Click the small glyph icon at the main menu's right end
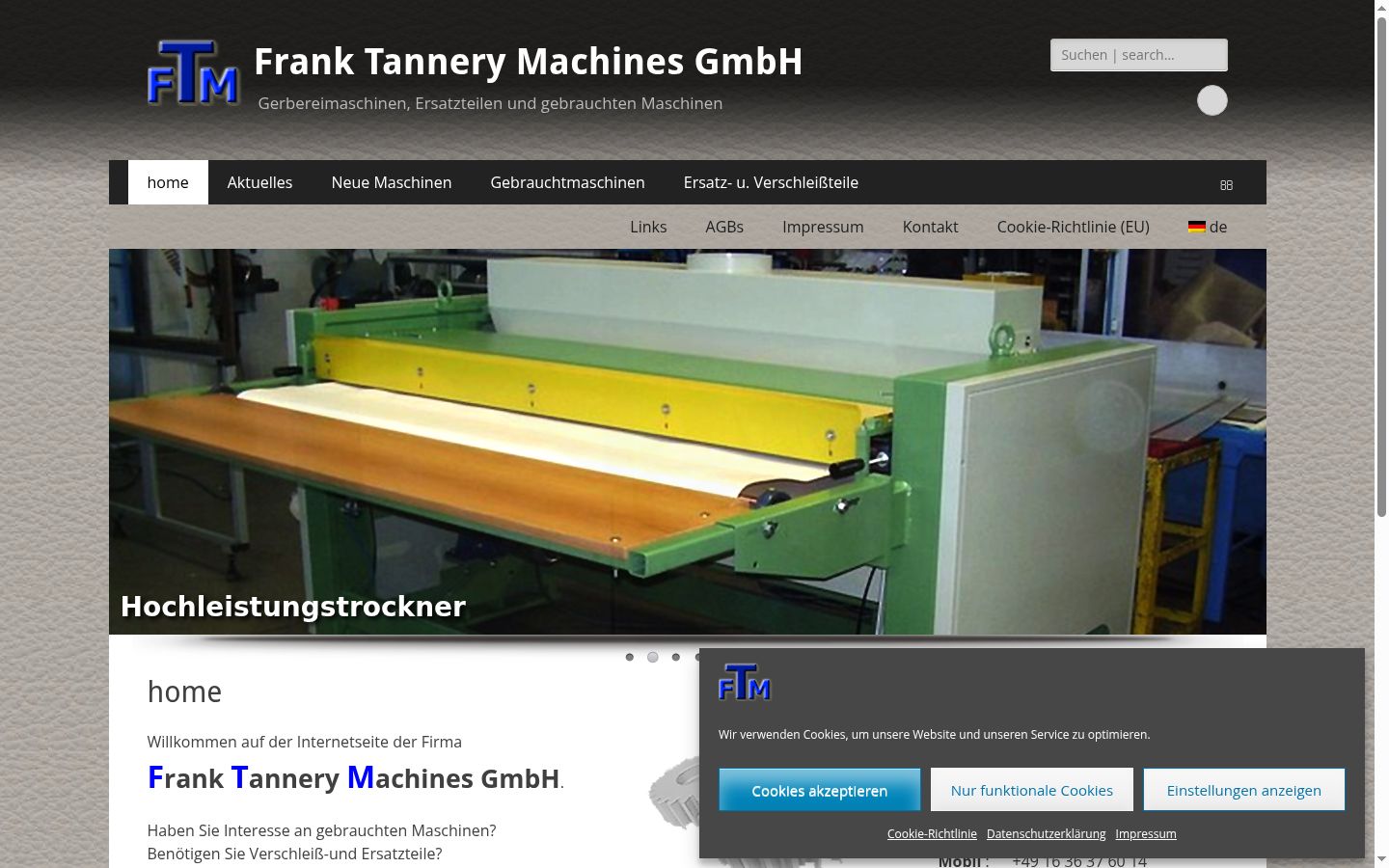Screen dimensions: 1389x868 (x=1226, y=184)
